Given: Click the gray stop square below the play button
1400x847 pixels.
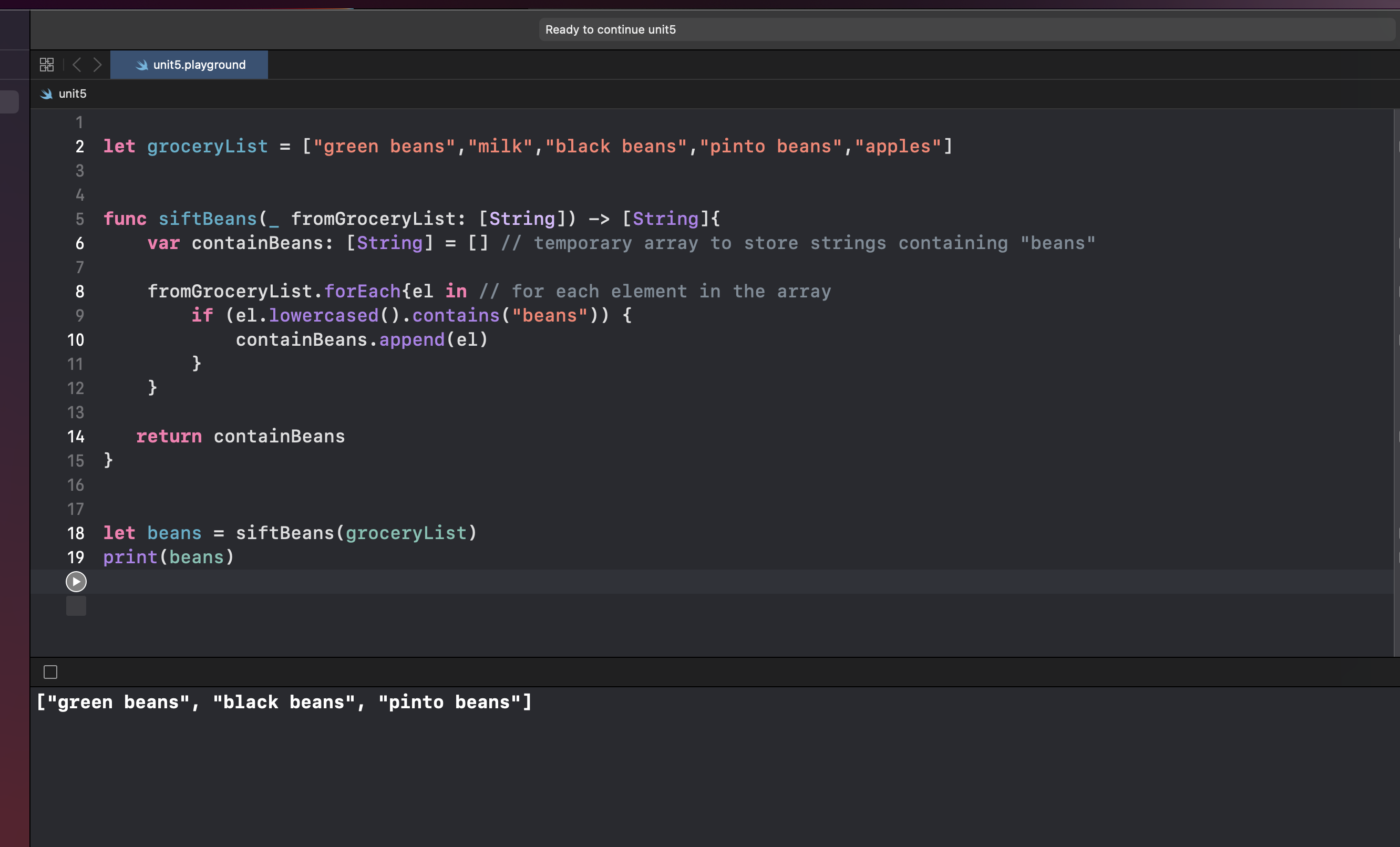Looking at the screenshot, I should point(76,606).
